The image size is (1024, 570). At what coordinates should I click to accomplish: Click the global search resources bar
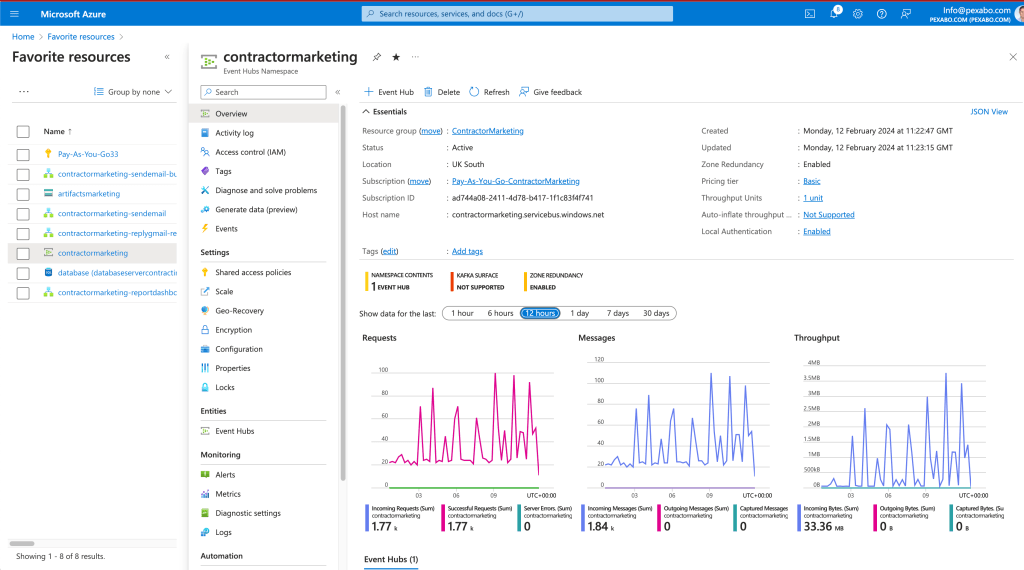tap(517, 14)
